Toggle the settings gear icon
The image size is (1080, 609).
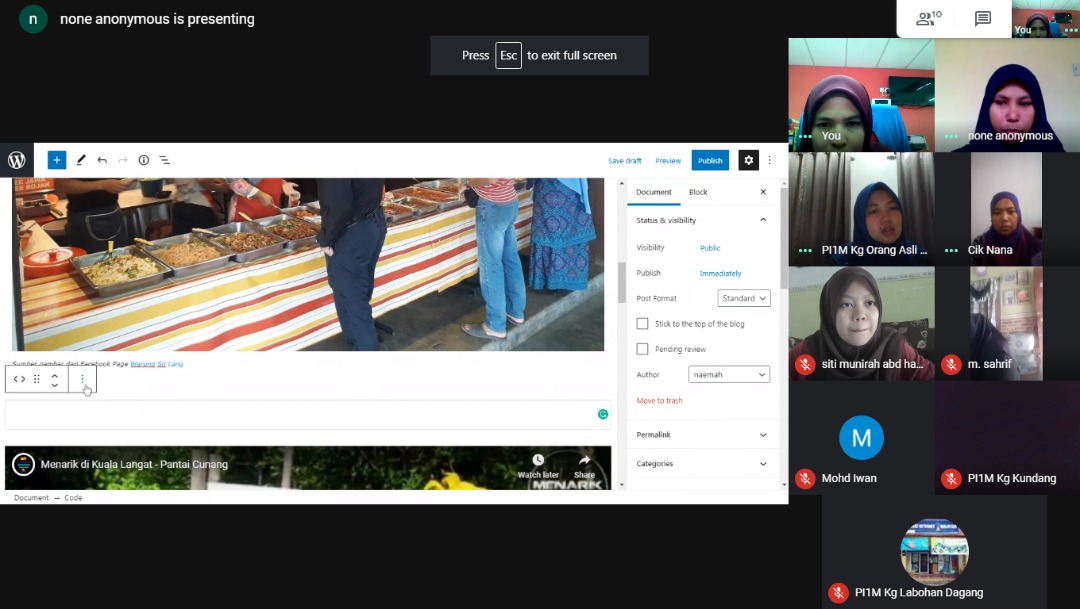pyautogui.click(x=748, y=160)
